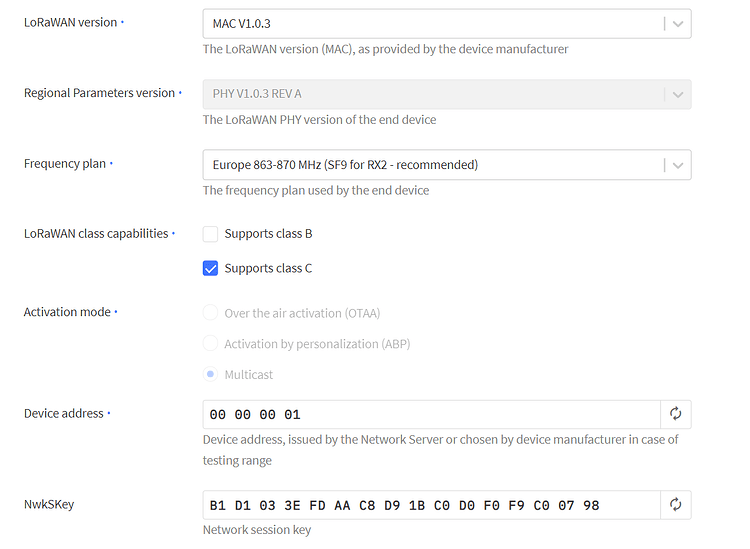Image resolution: width=750 pixels, height=549 pixels.
Task: Open the Frequency plan Europe 863-870 dropdown
Action: pyautogui.click(x=447, y=165)
